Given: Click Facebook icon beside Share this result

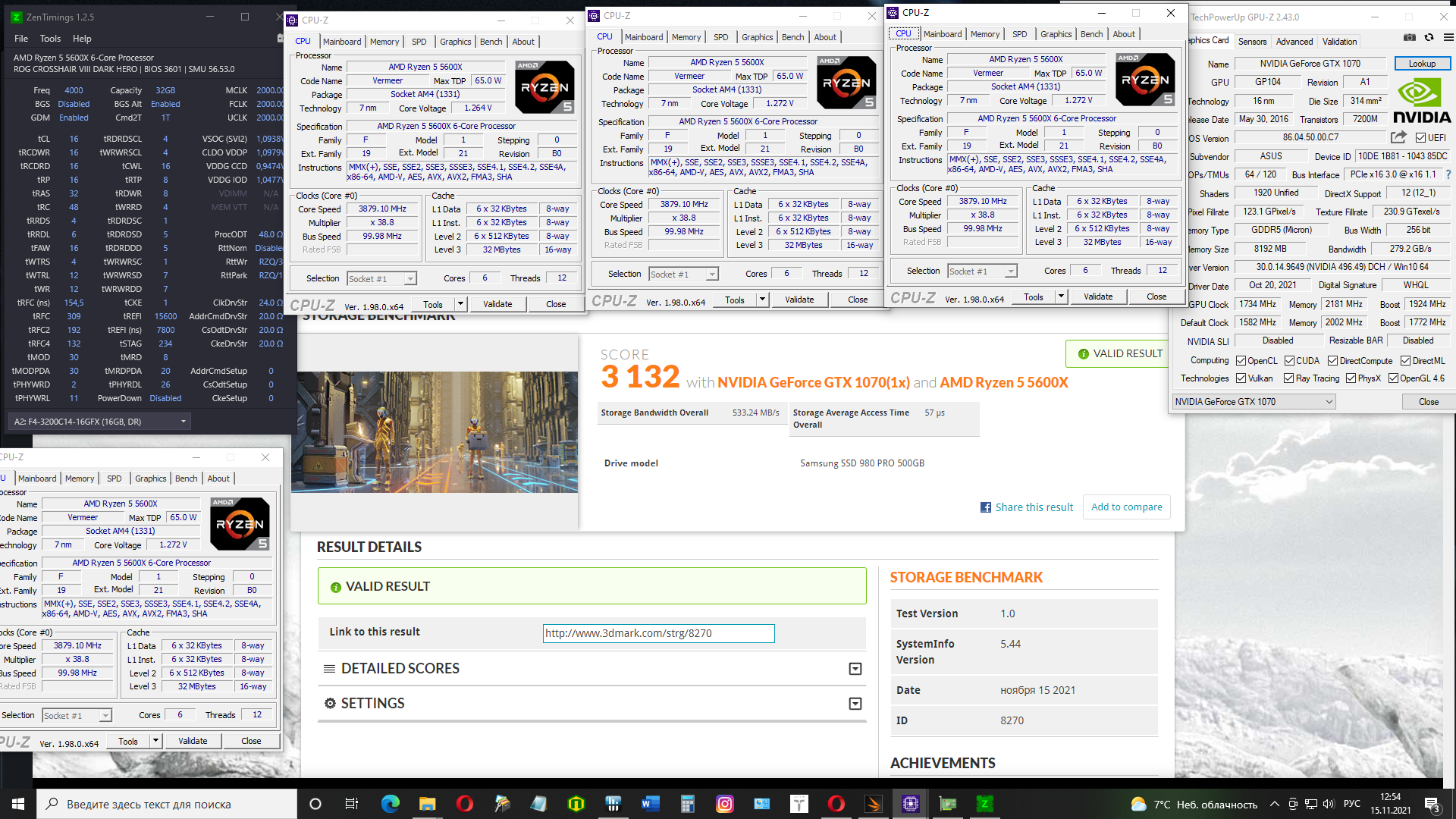Looking at the screenshot, I should click(985, 507).
